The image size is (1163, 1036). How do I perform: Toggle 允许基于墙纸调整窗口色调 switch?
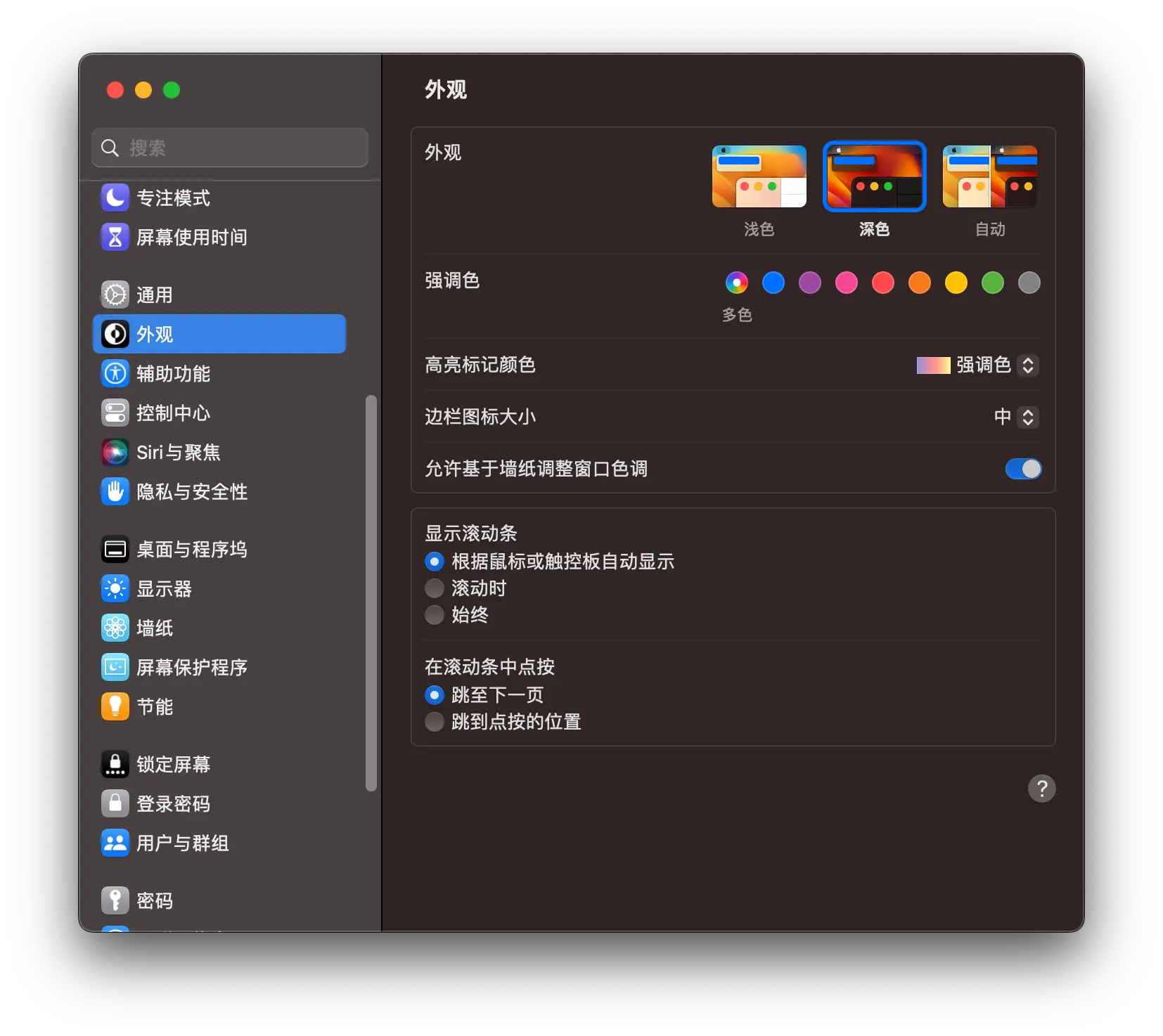pyautogui.click(x=1023, y=469)
